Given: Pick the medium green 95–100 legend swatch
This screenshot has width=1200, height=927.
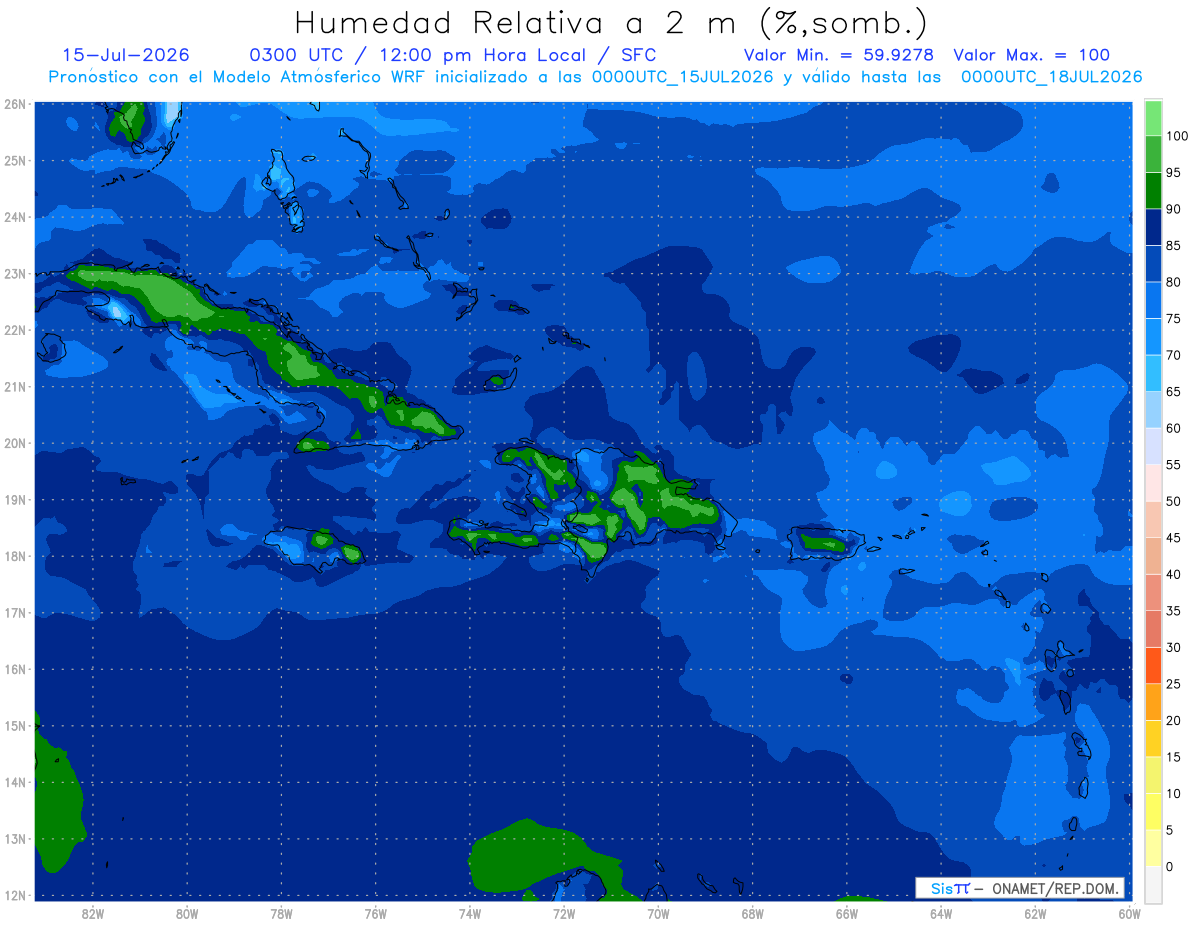Looking at the screenshot, I should 1153,154.
